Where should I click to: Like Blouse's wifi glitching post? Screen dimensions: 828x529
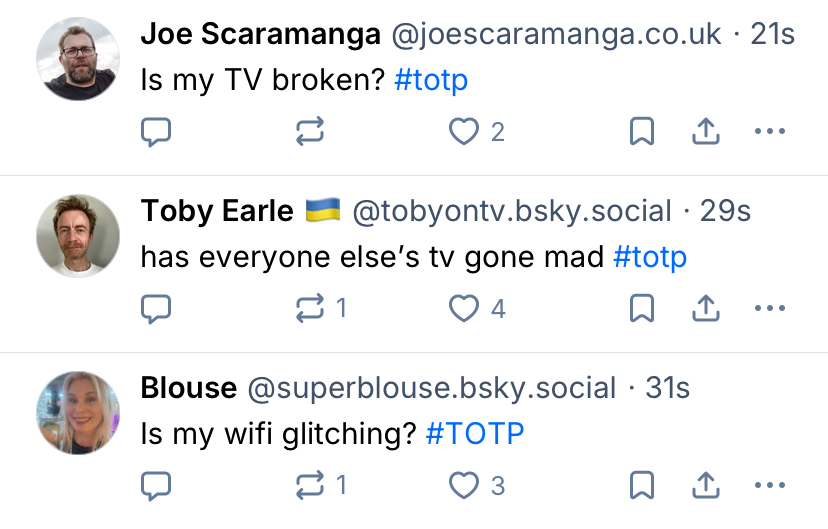pos(464,485)
